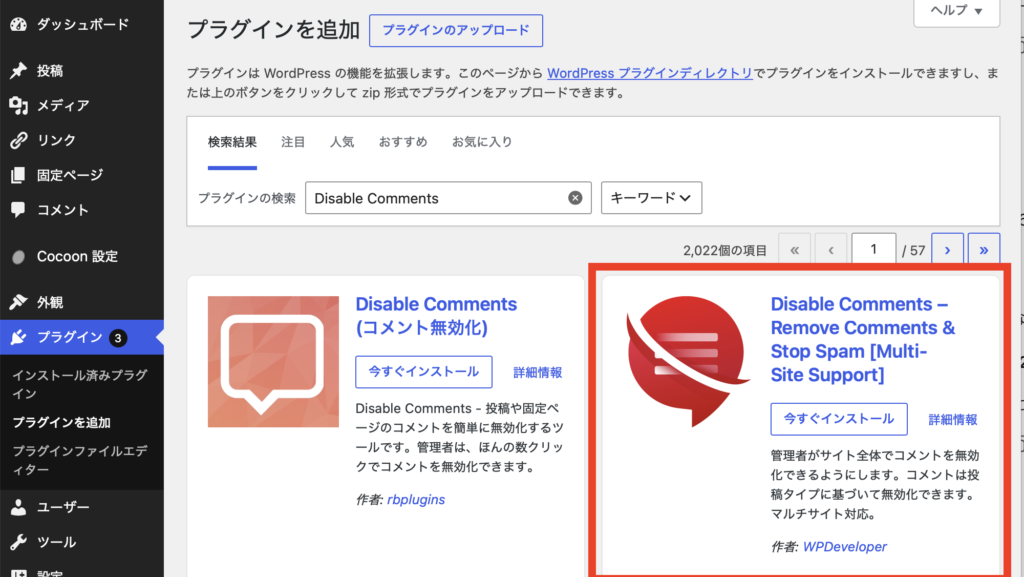Switch to the 検索結果 tab

(x=232, y=142)
